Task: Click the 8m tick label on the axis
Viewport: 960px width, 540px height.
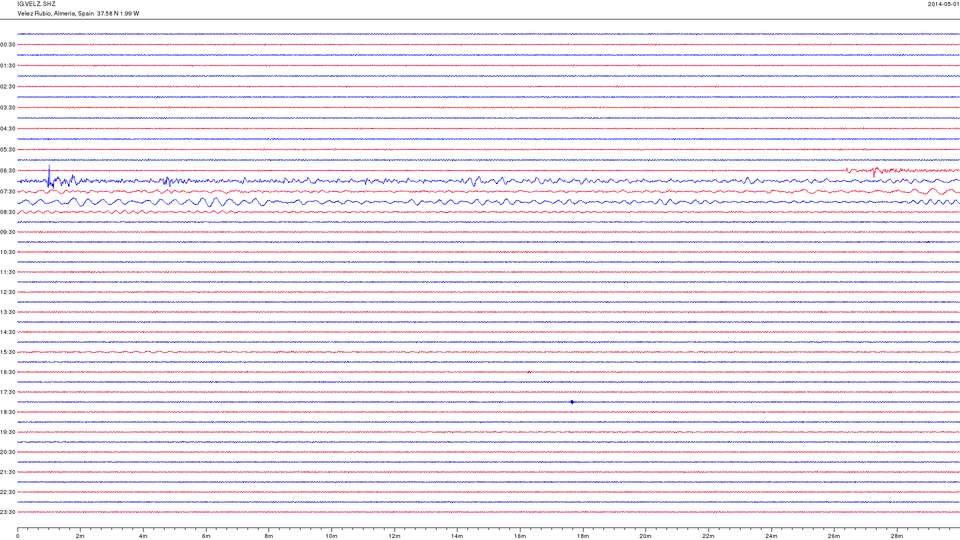Action: coord(269,536)
